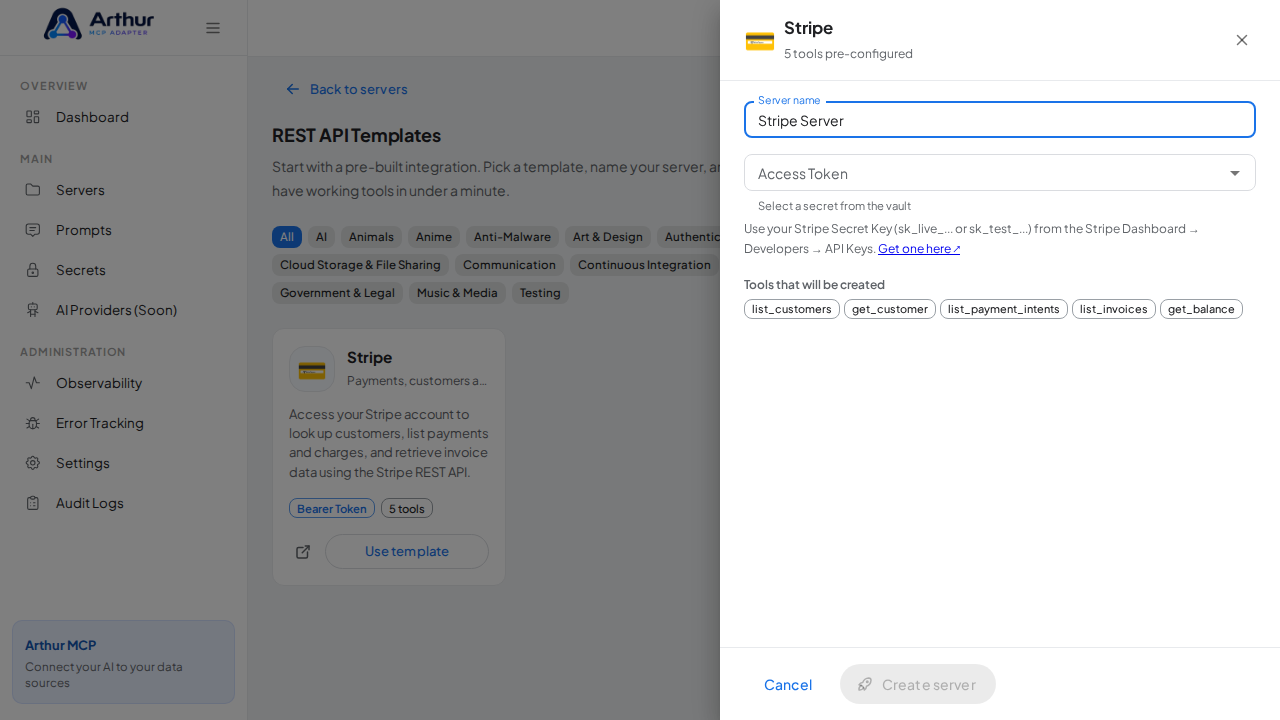Click the REST API Templates heading
1280x720 pixels.
[x=356, y=135]
